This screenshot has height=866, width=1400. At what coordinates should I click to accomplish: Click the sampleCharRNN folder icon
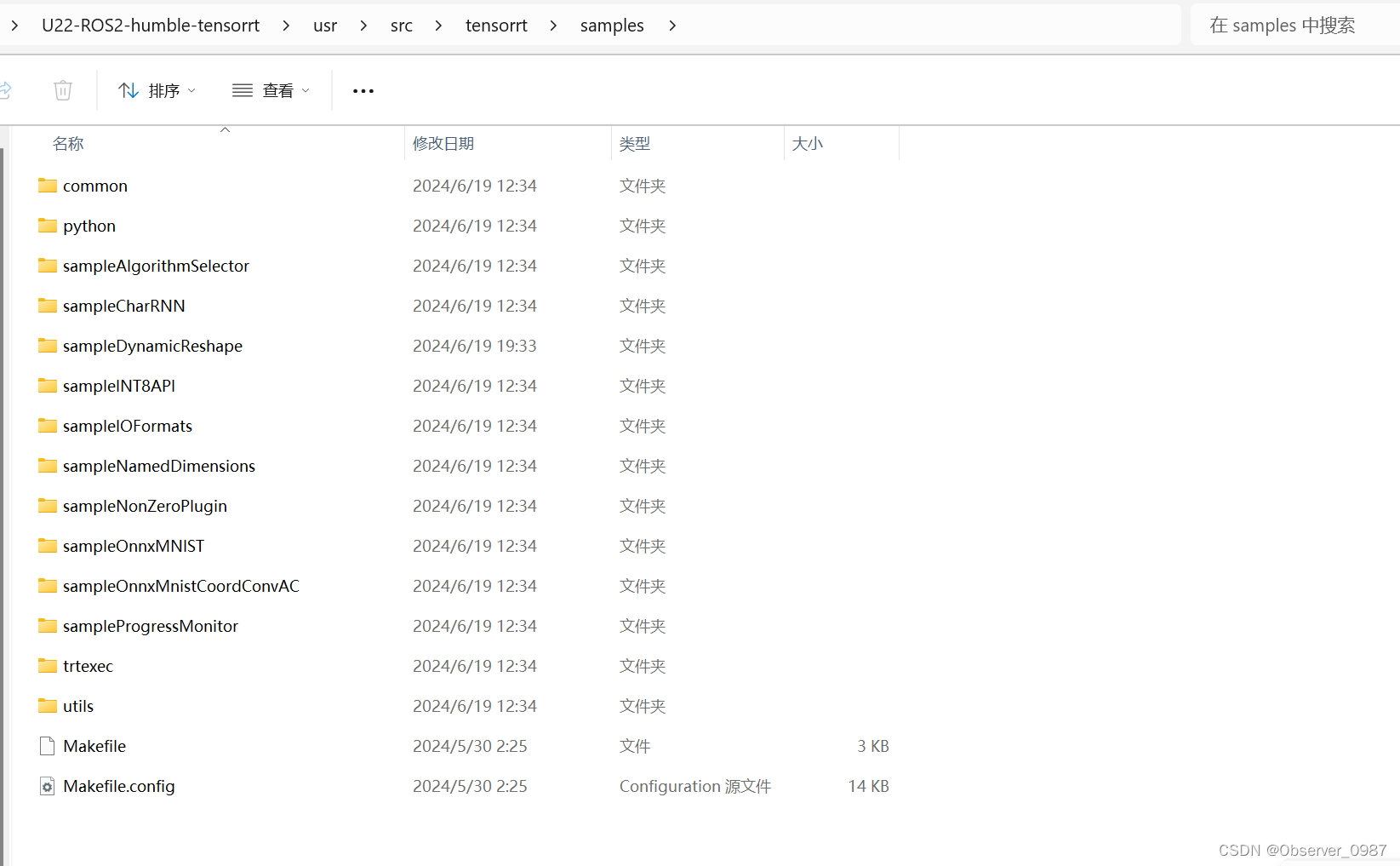pyautogui.click(x=48, y=305)
